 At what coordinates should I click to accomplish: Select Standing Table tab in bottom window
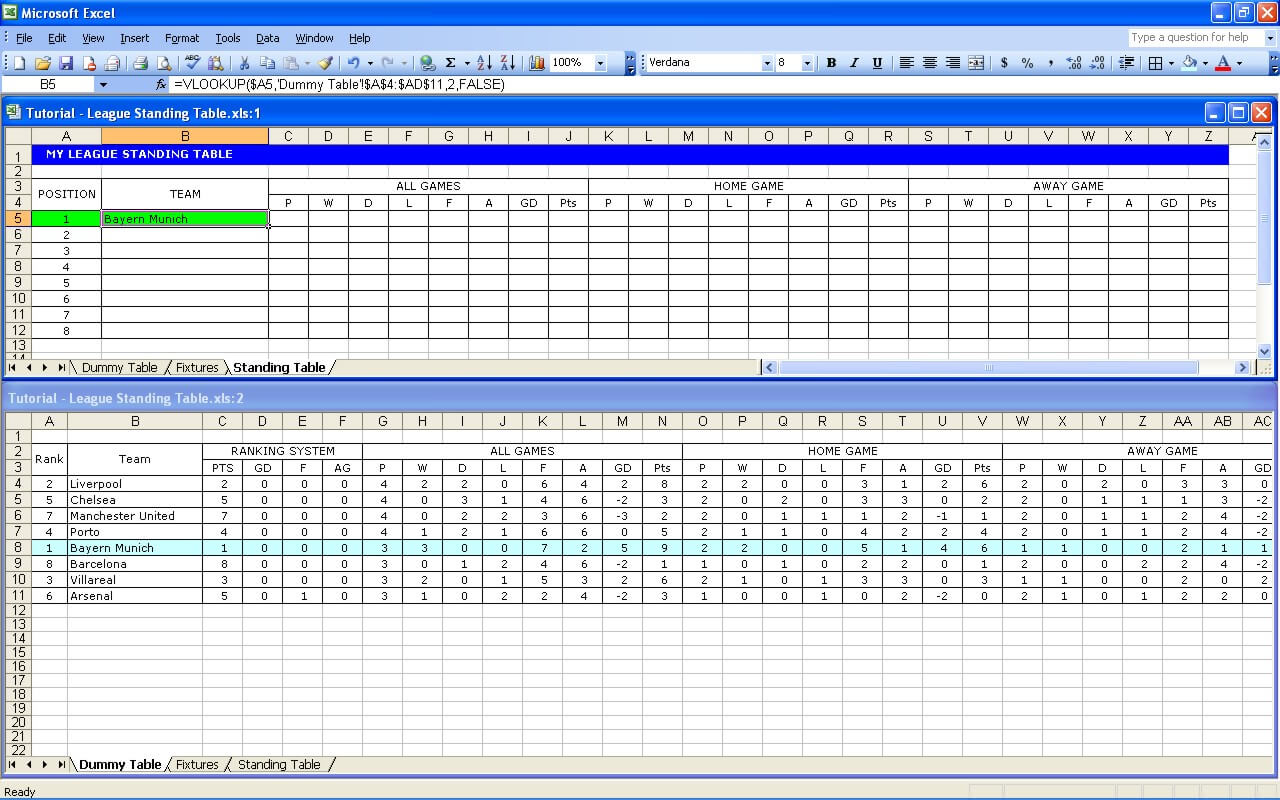pos(279,765)
